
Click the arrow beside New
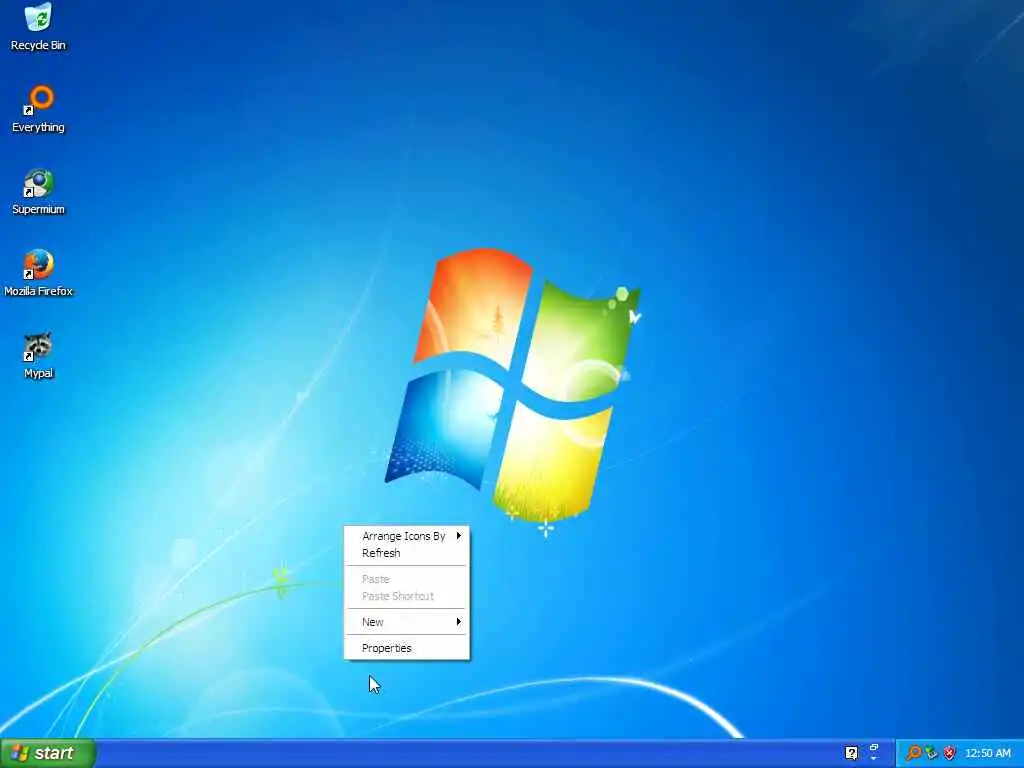tap(458, 621)
